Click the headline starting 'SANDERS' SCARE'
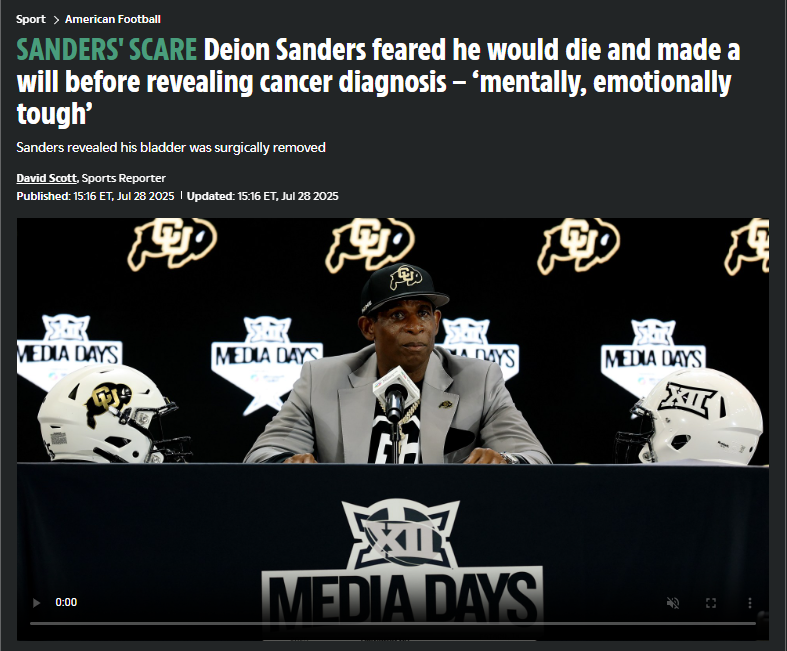Screen dimensions: 787x651 tap(378, 81)
